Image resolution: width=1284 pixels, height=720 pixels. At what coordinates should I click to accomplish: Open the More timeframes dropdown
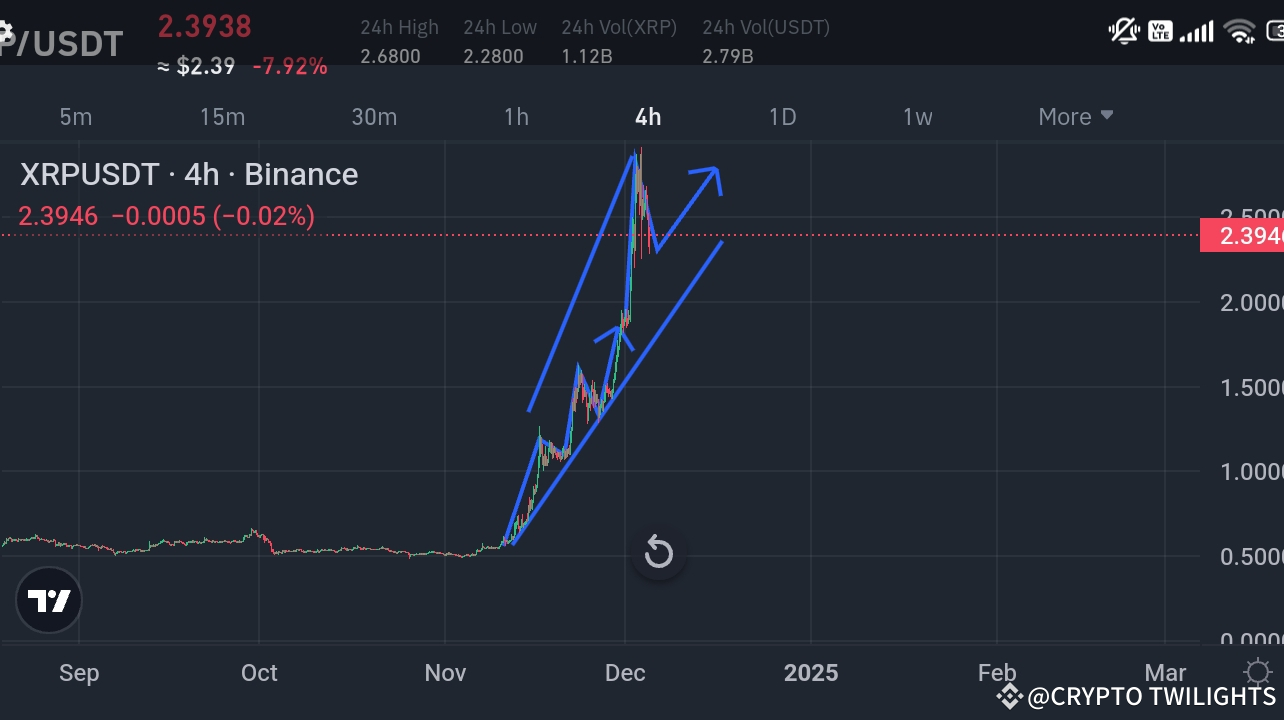[1063, 116]
